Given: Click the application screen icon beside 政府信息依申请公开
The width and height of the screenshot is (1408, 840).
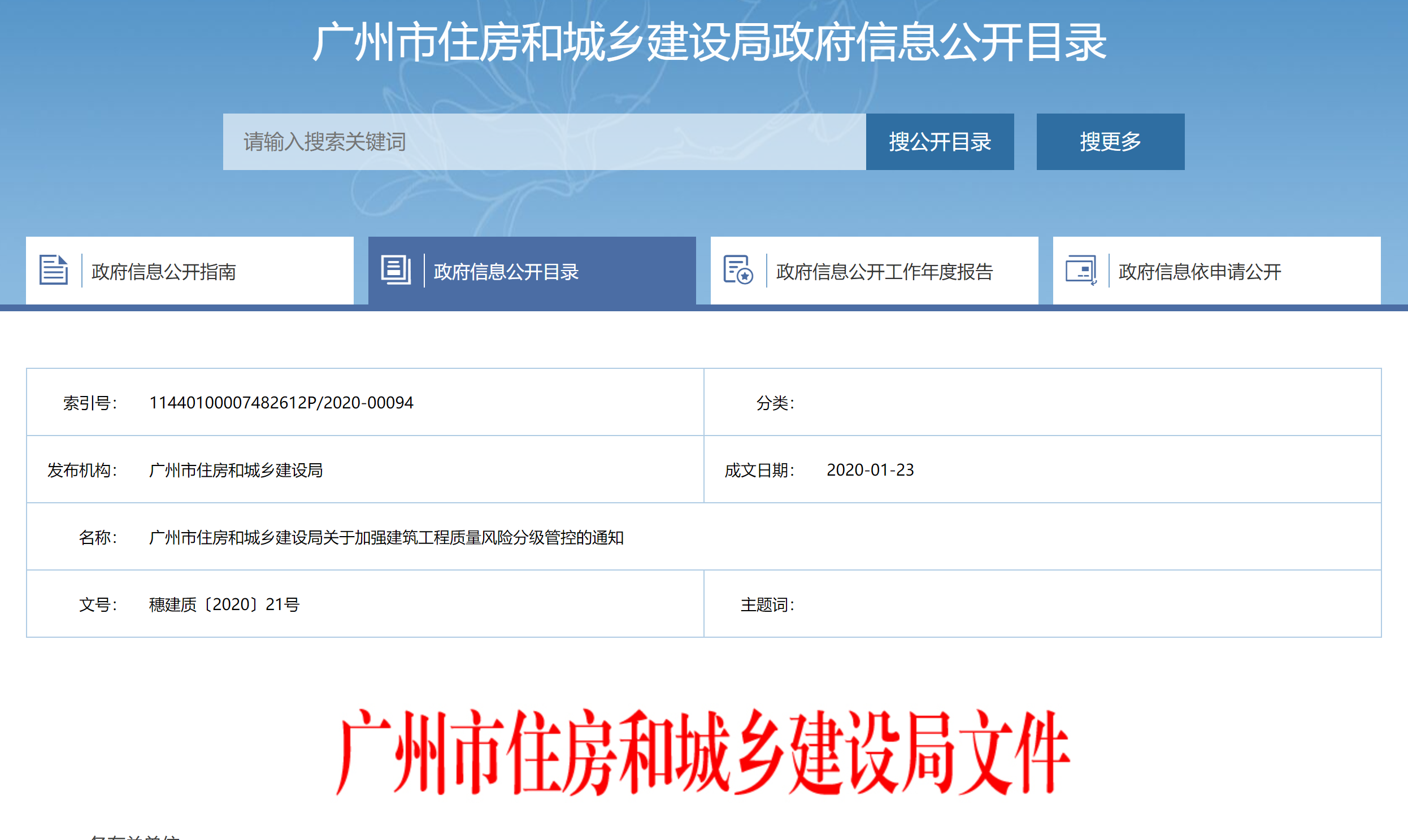Looking at the screenshot, I should click(1081, 270).
